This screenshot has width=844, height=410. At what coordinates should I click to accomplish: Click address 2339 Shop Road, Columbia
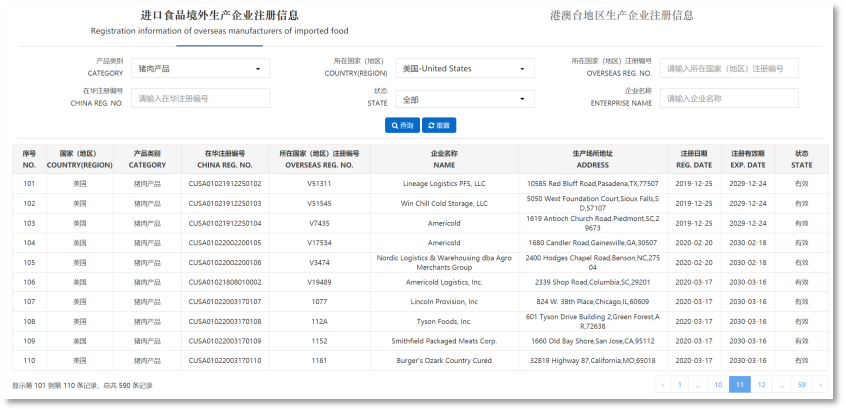point(593,282)
